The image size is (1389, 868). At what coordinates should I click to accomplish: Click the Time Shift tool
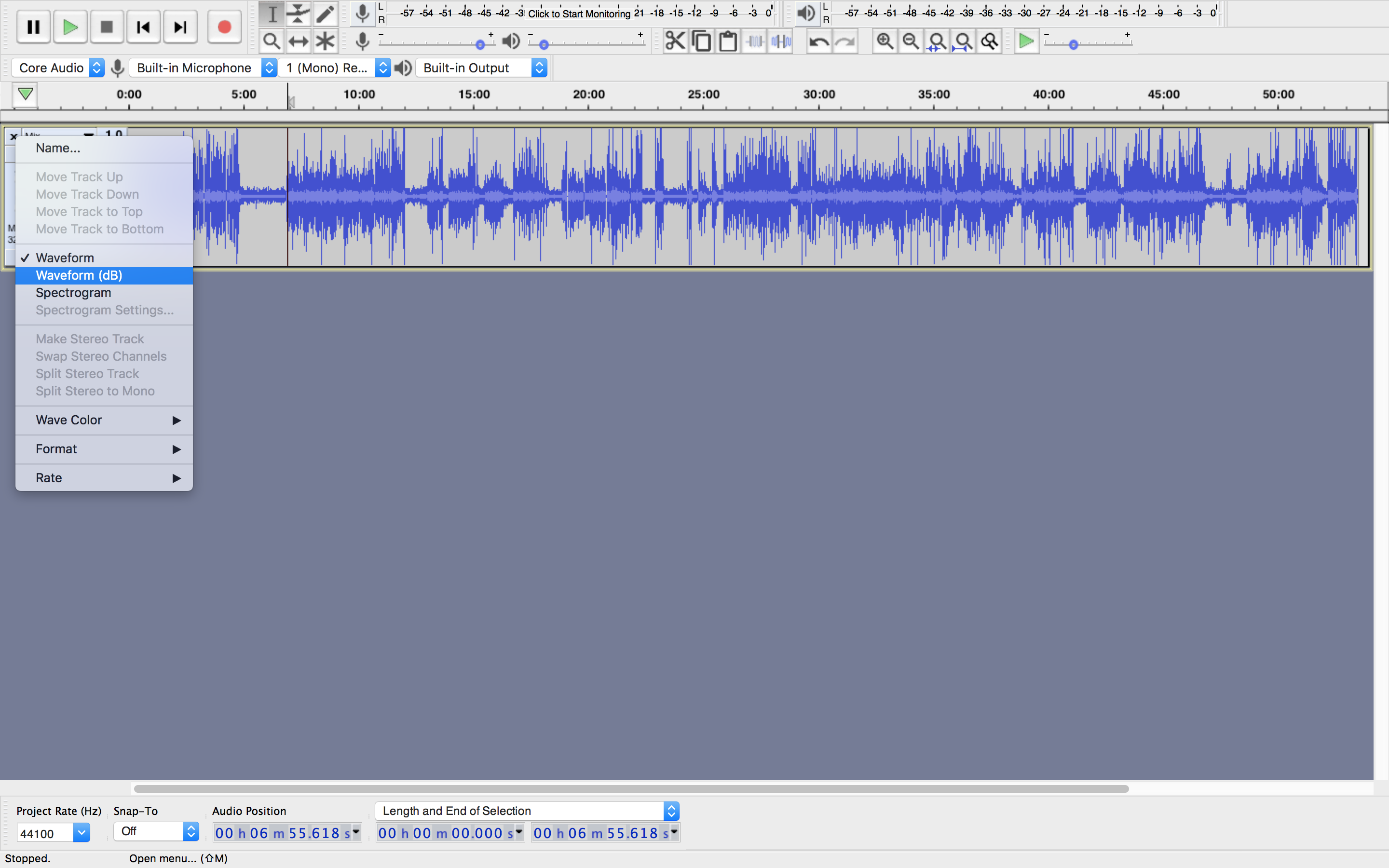tap(298, 41)
